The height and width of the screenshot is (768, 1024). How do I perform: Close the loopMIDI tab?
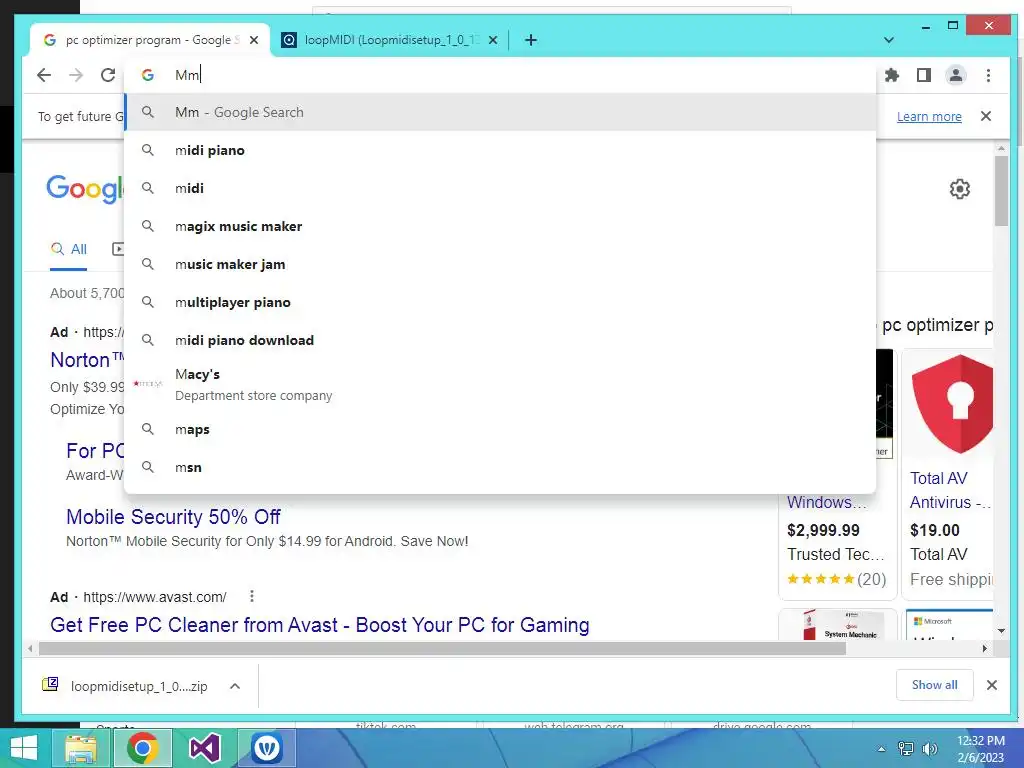(x=493, y=40)
